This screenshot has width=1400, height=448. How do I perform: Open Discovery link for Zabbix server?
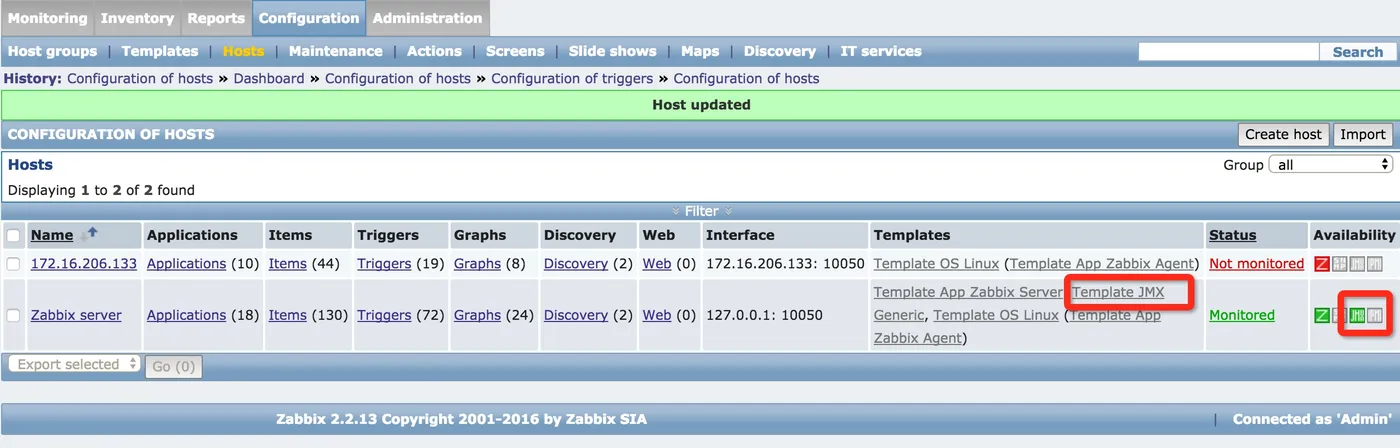click(576, 315)
